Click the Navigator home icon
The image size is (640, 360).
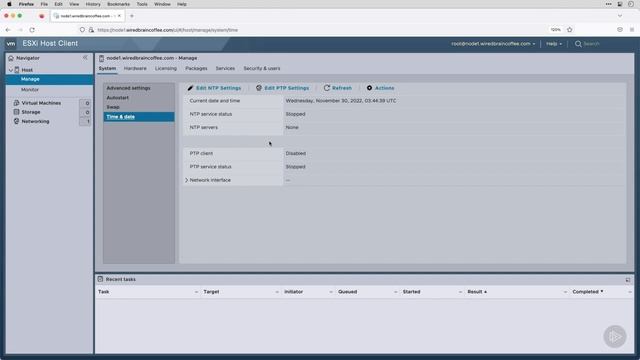[x=11, y=58]
